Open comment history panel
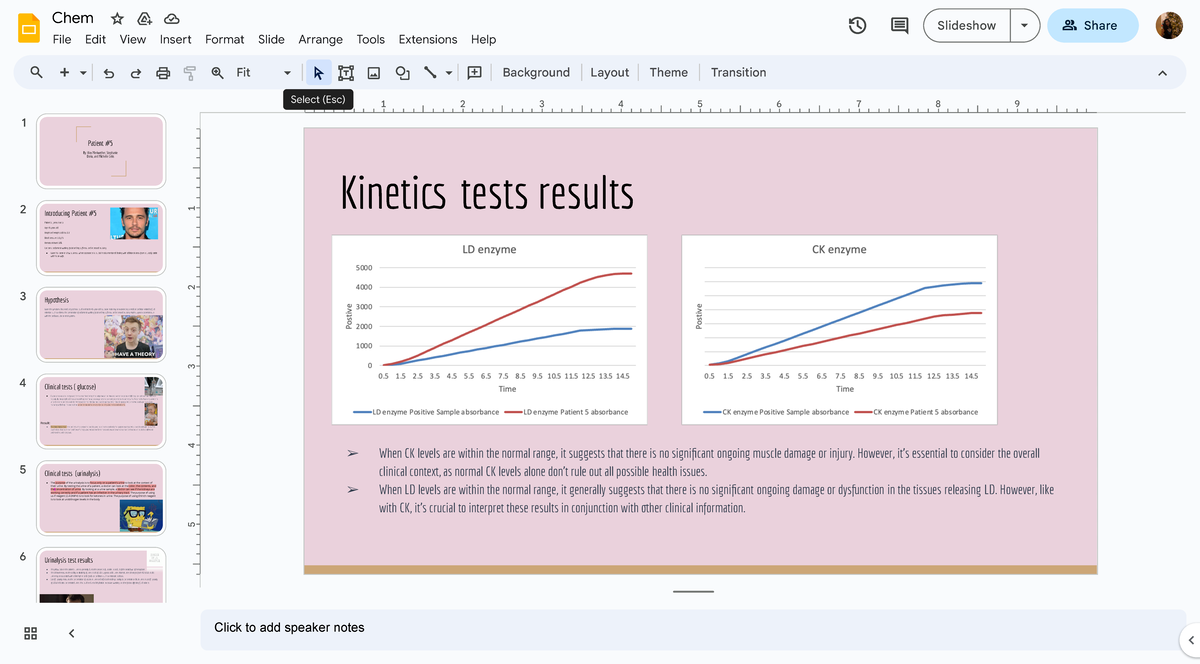The image size is (1200, 664). pyautogui.click(x=899, y=26)
